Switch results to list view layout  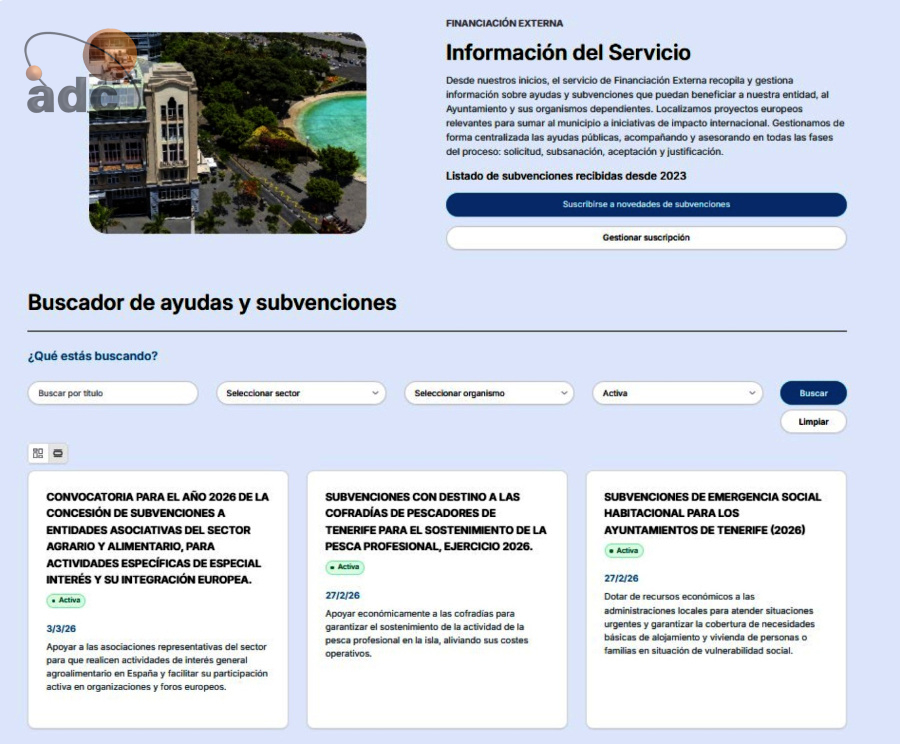(x=58, y=453)
